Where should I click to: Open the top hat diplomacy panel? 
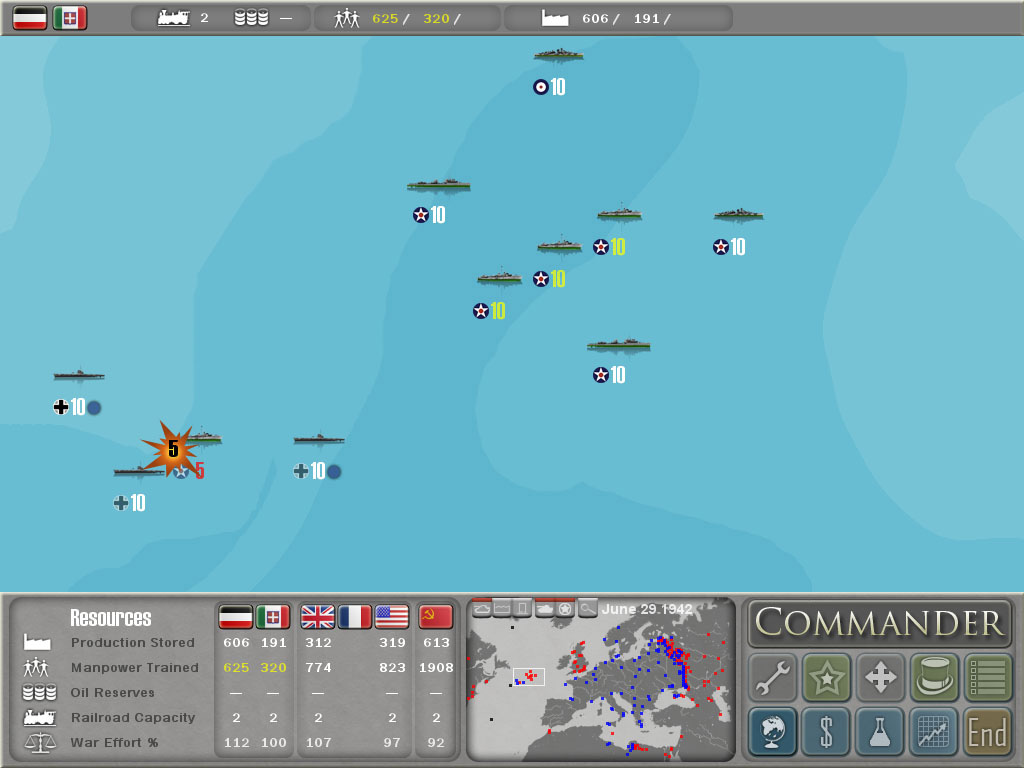point(934,677)
